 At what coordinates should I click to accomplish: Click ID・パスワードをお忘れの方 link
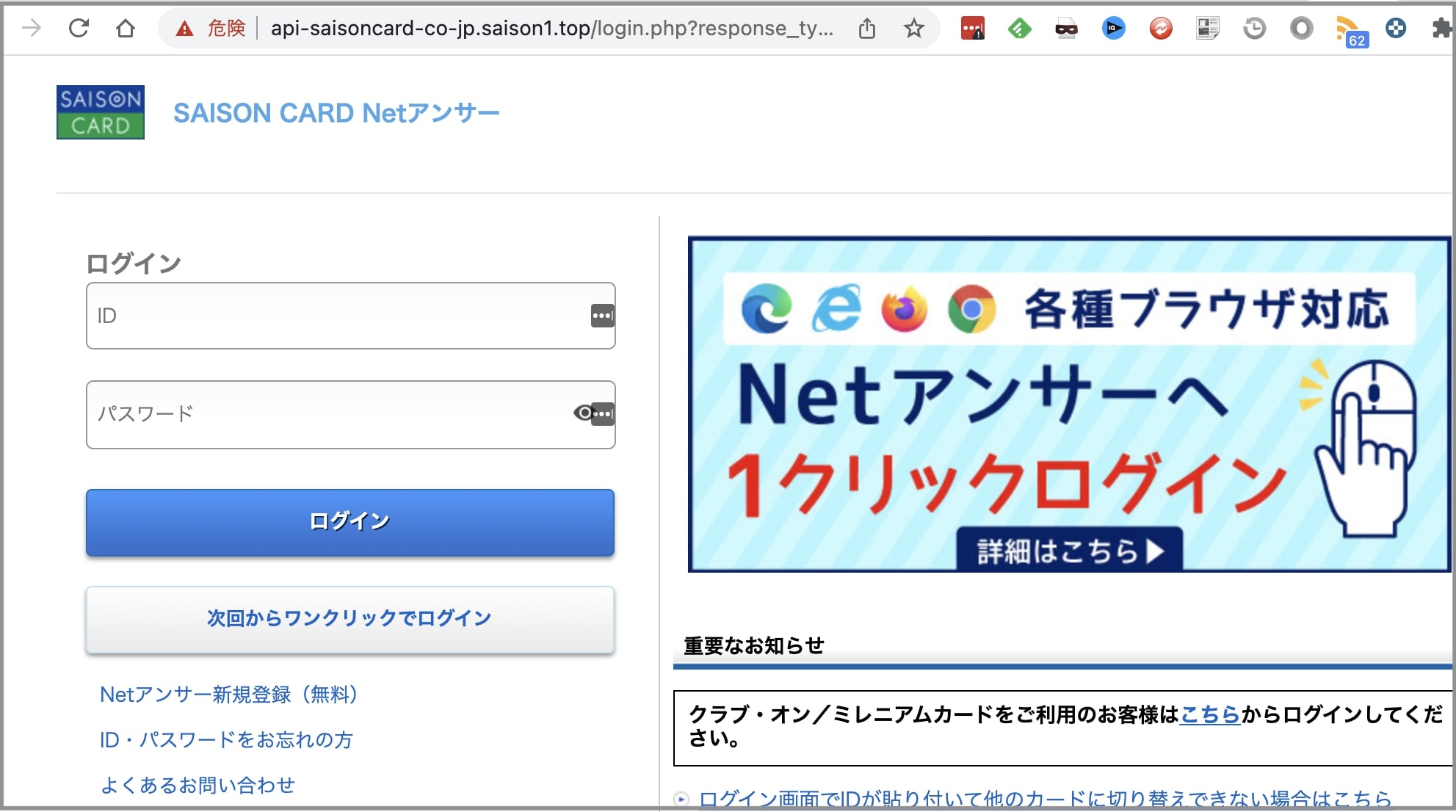(x=226, y=740)
